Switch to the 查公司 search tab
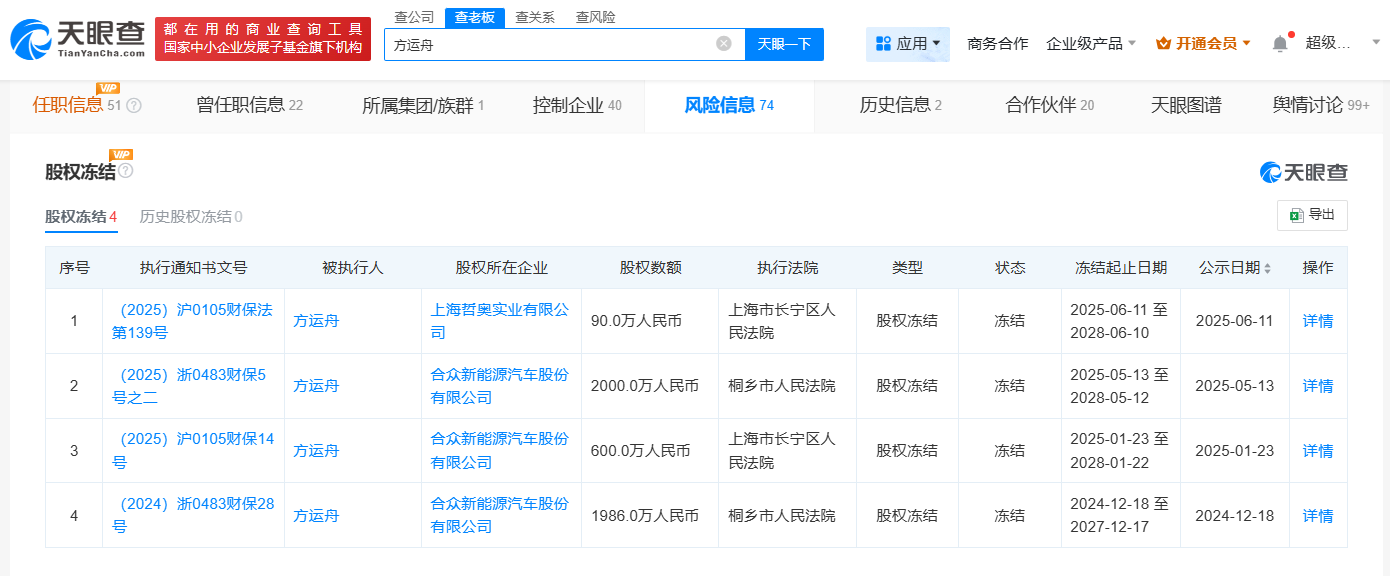The image size is (1390, 576). 414,17
